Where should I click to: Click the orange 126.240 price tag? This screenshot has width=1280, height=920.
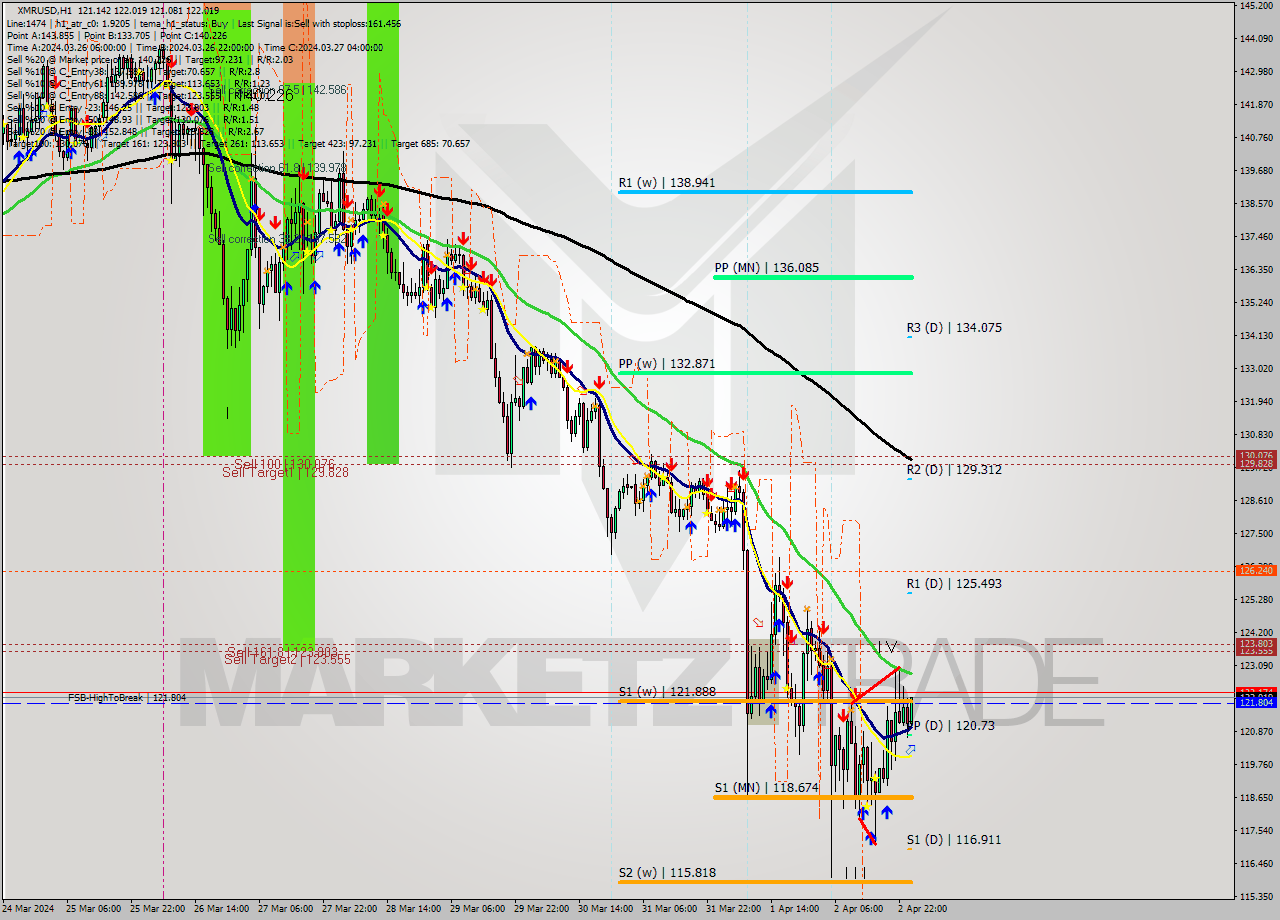(1256, 571)
